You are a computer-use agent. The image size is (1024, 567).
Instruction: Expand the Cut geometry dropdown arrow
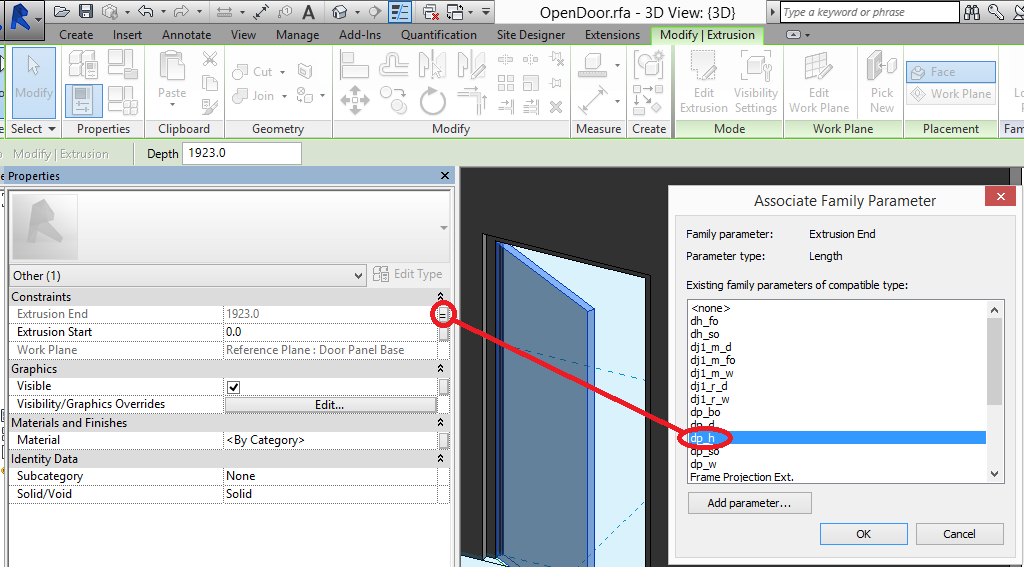(283, 72)
